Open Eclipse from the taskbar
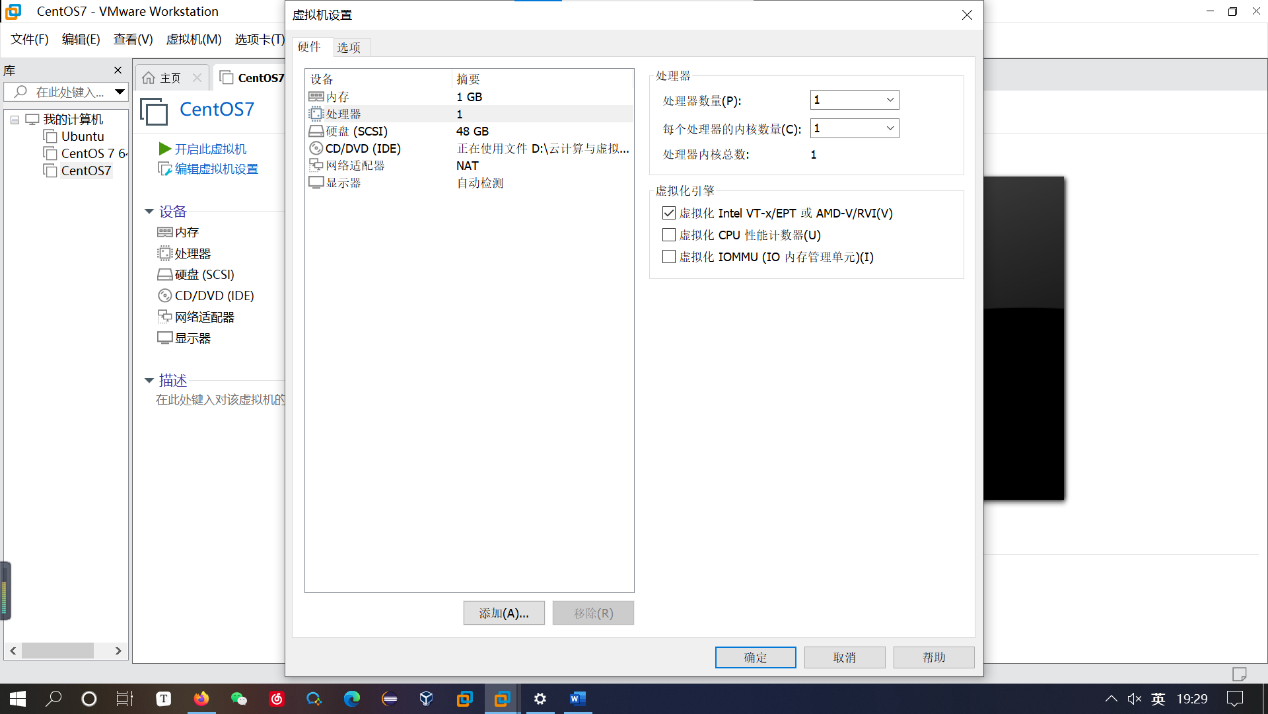The image size is (1268, 714). [x=390, y=699]
